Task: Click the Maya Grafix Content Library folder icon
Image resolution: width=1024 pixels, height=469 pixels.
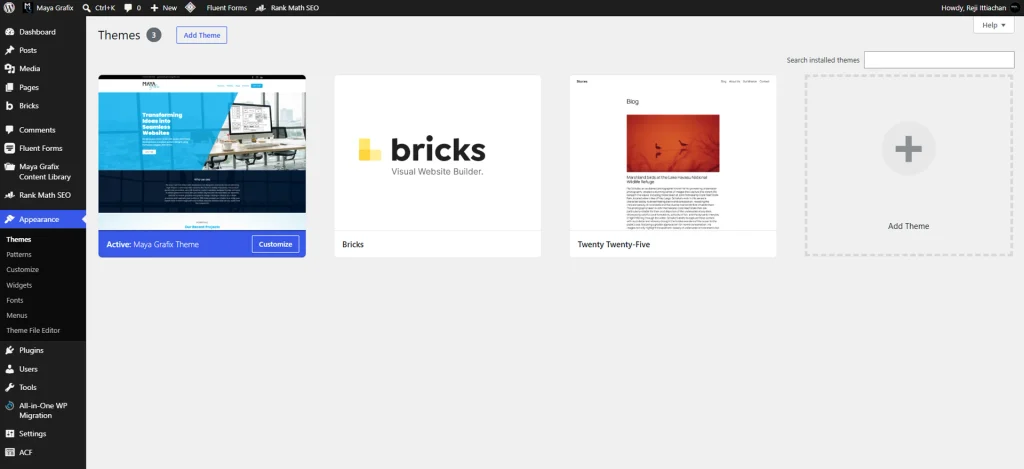Action: pos(10,167)
